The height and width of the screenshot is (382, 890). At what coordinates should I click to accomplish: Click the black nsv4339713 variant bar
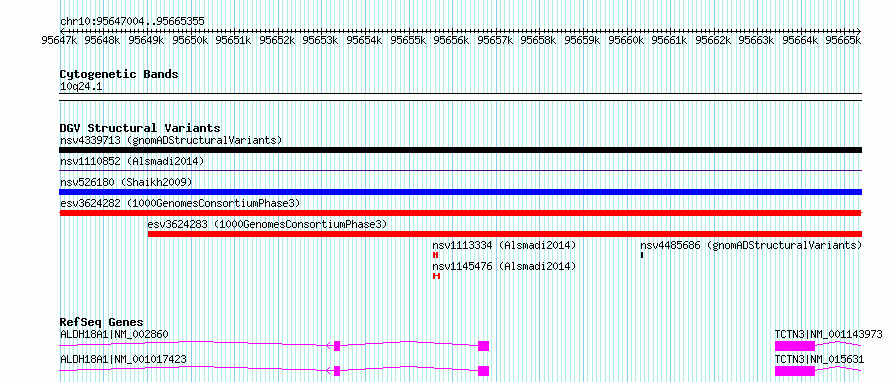460,150
